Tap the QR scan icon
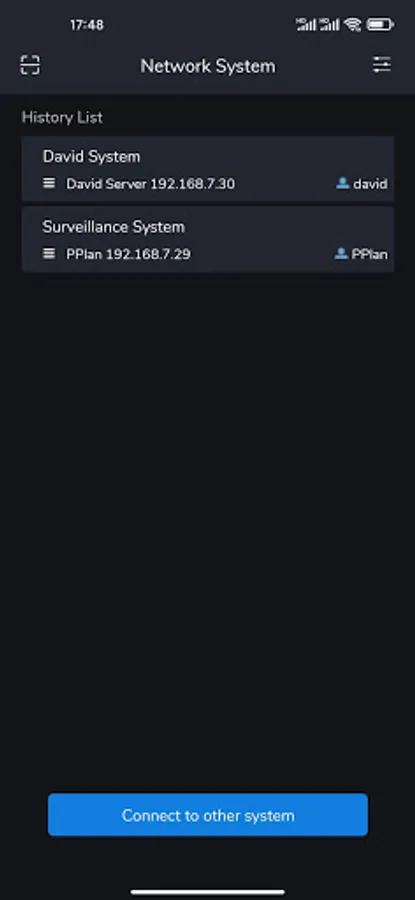The height and width of the screenshot is (900, 415). tap(30, 65)
